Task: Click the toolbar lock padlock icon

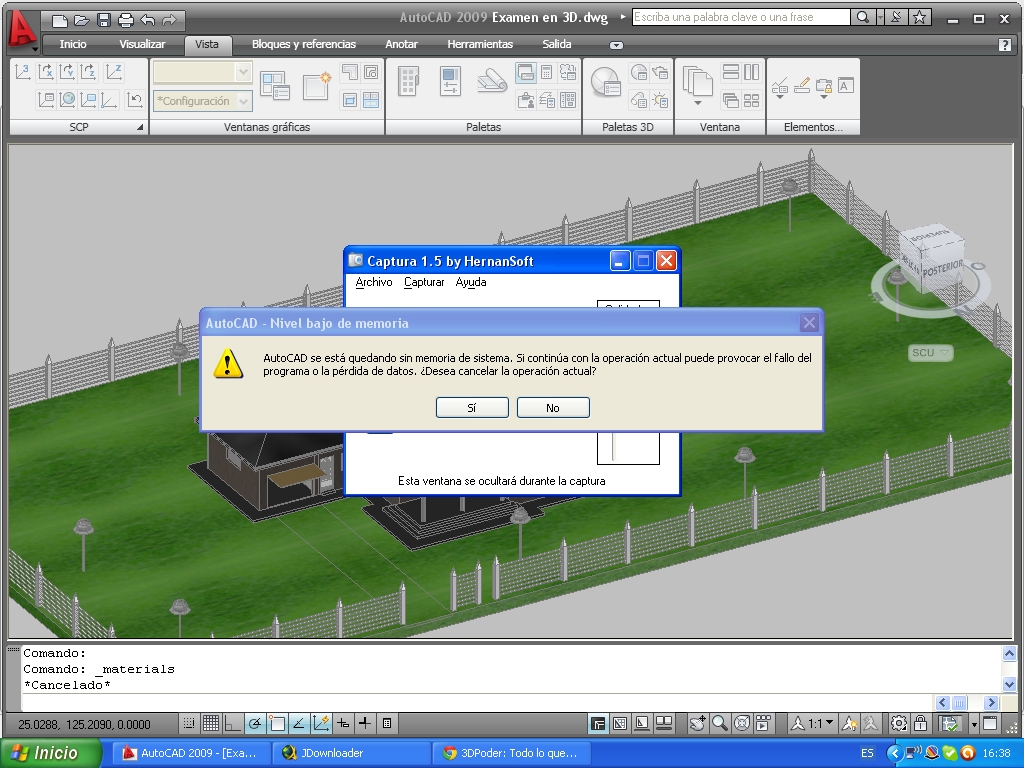Action: 920,723
